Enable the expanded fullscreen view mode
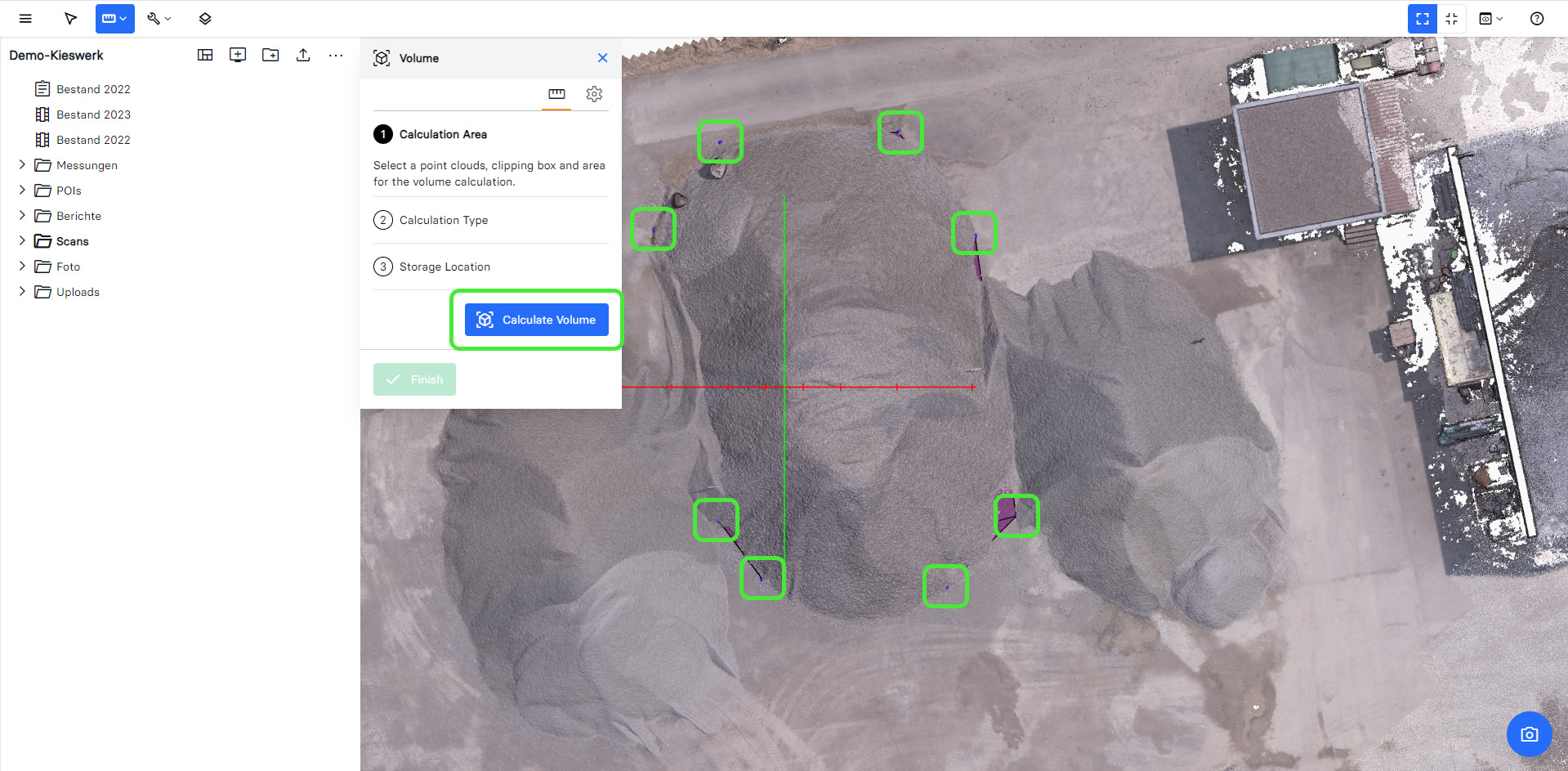The height and width of the screenshot is (771, 1568). (x=1422, y=19)
